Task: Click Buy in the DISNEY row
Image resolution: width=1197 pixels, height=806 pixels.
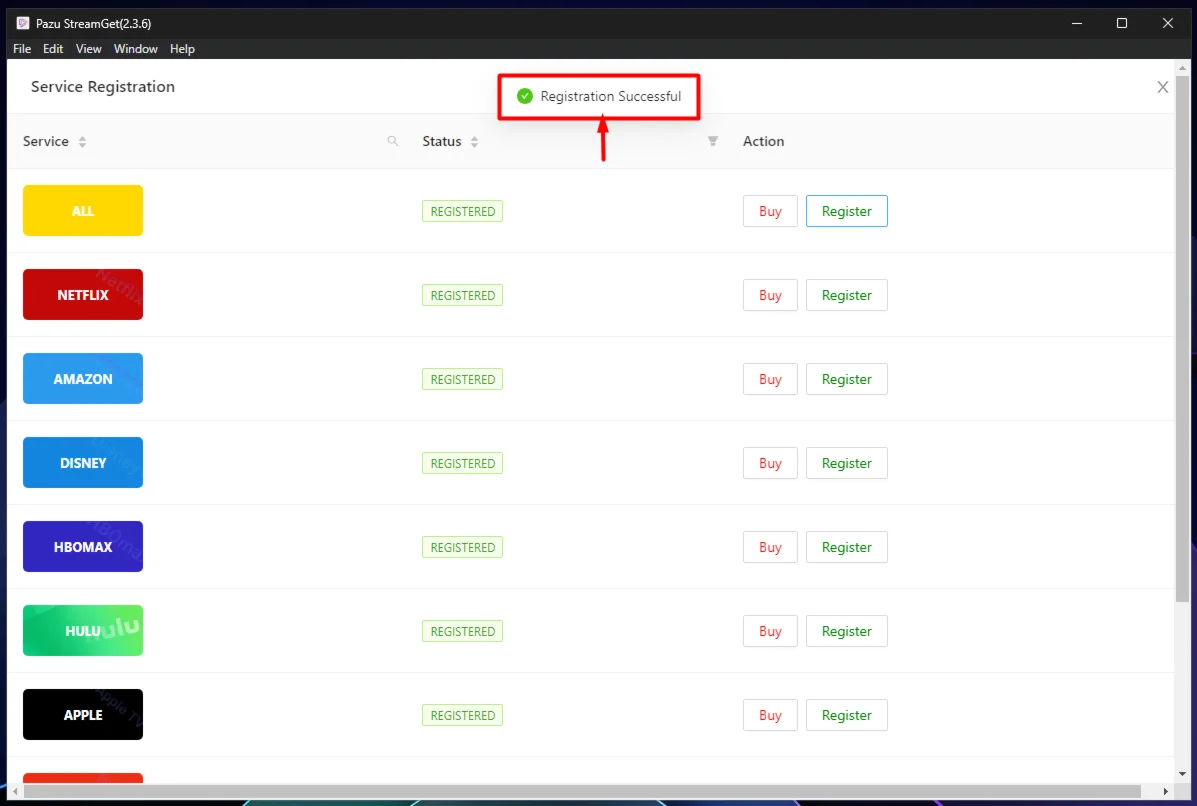Action: click(770, 463)
